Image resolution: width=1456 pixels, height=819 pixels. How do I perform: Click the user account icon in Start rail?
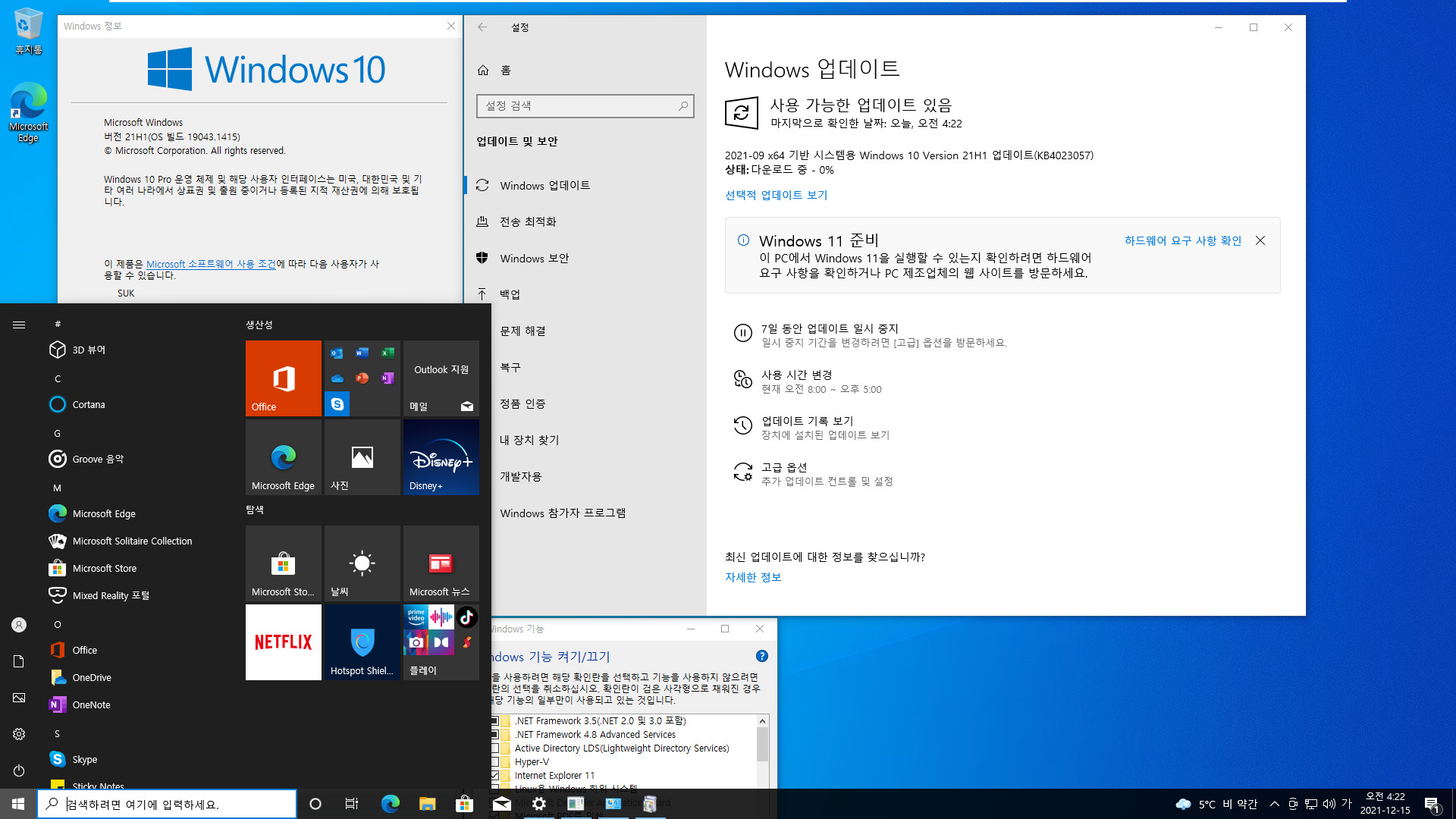tap(19, 625)
